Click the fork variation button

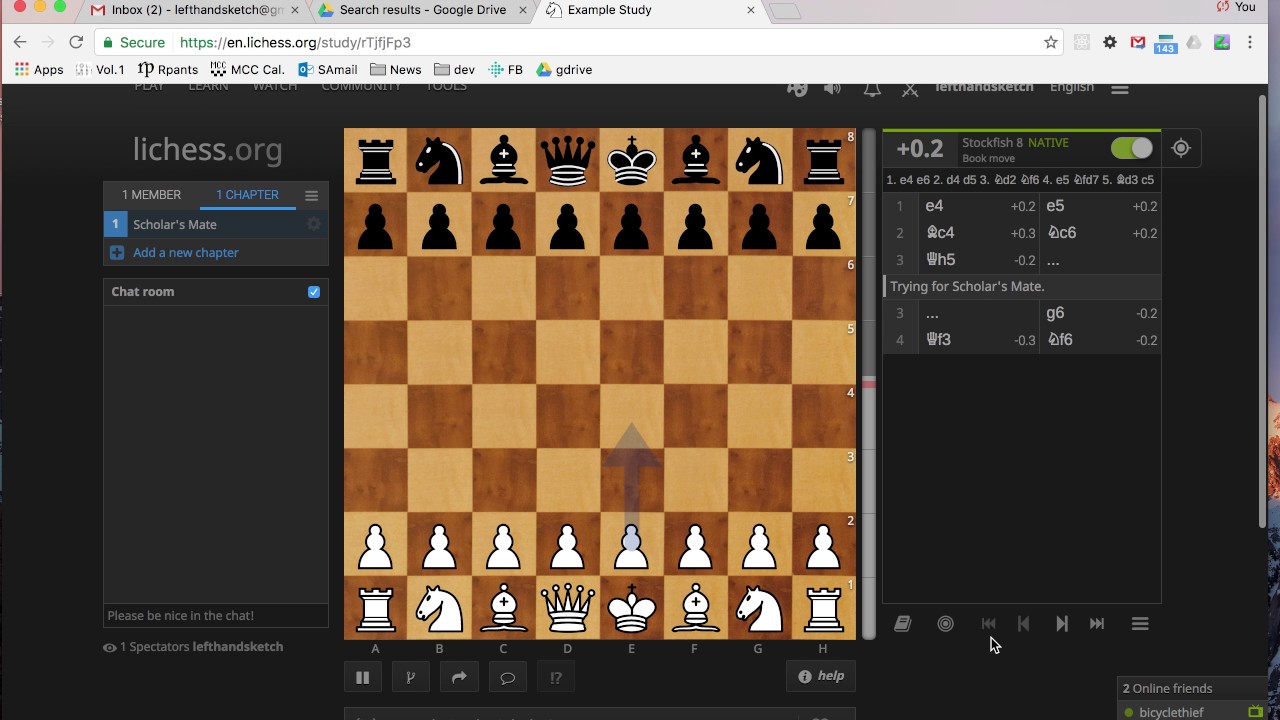coord(410,677)
